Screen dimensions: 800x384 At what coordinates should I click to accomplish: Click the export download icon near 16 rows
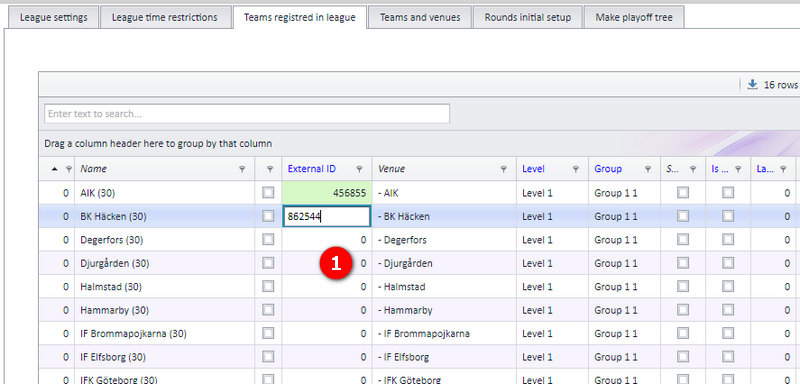pyautogui.click(x=752, y=85)
